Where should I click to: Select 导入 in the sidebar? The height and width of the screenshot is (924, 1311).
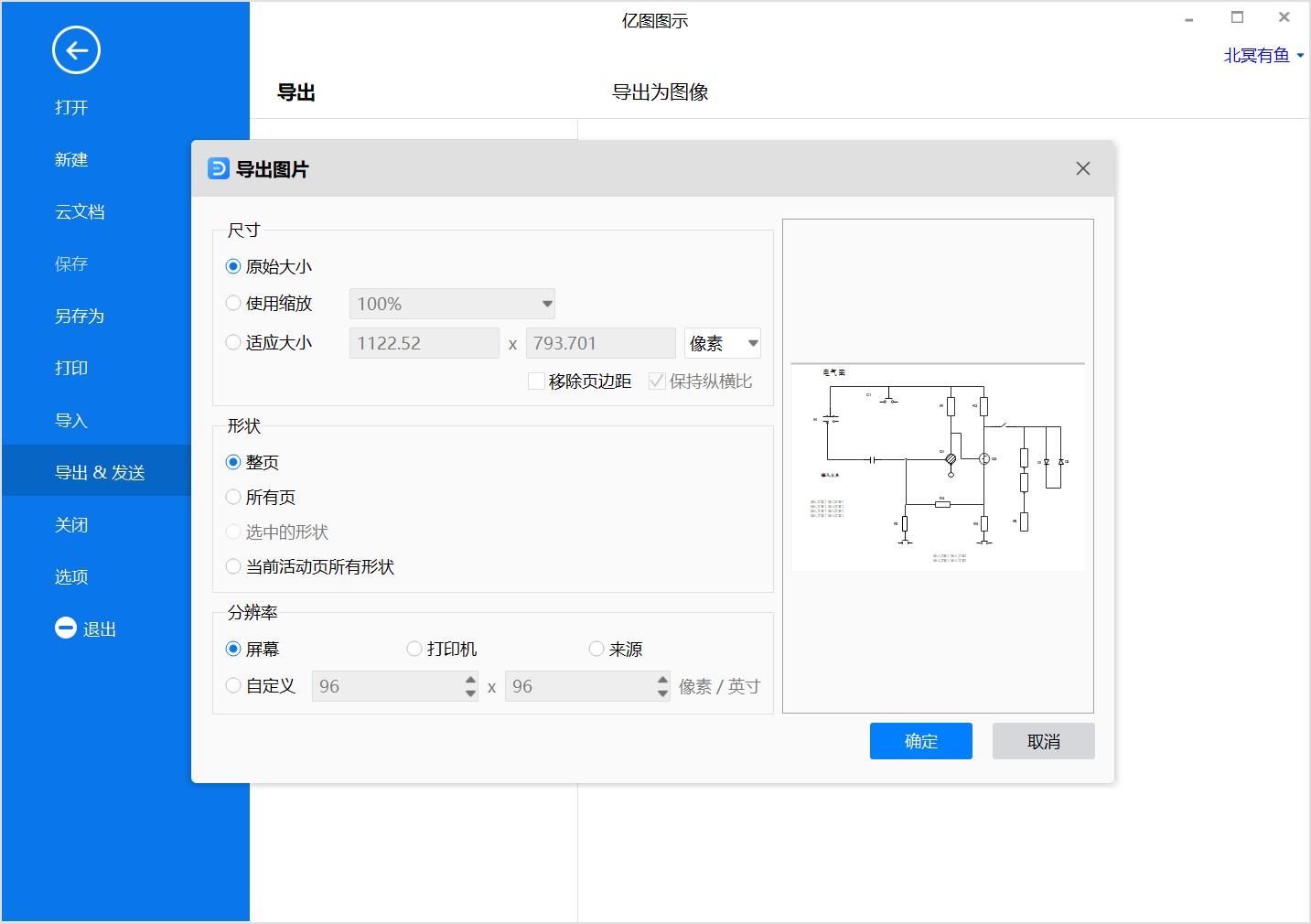71,421
